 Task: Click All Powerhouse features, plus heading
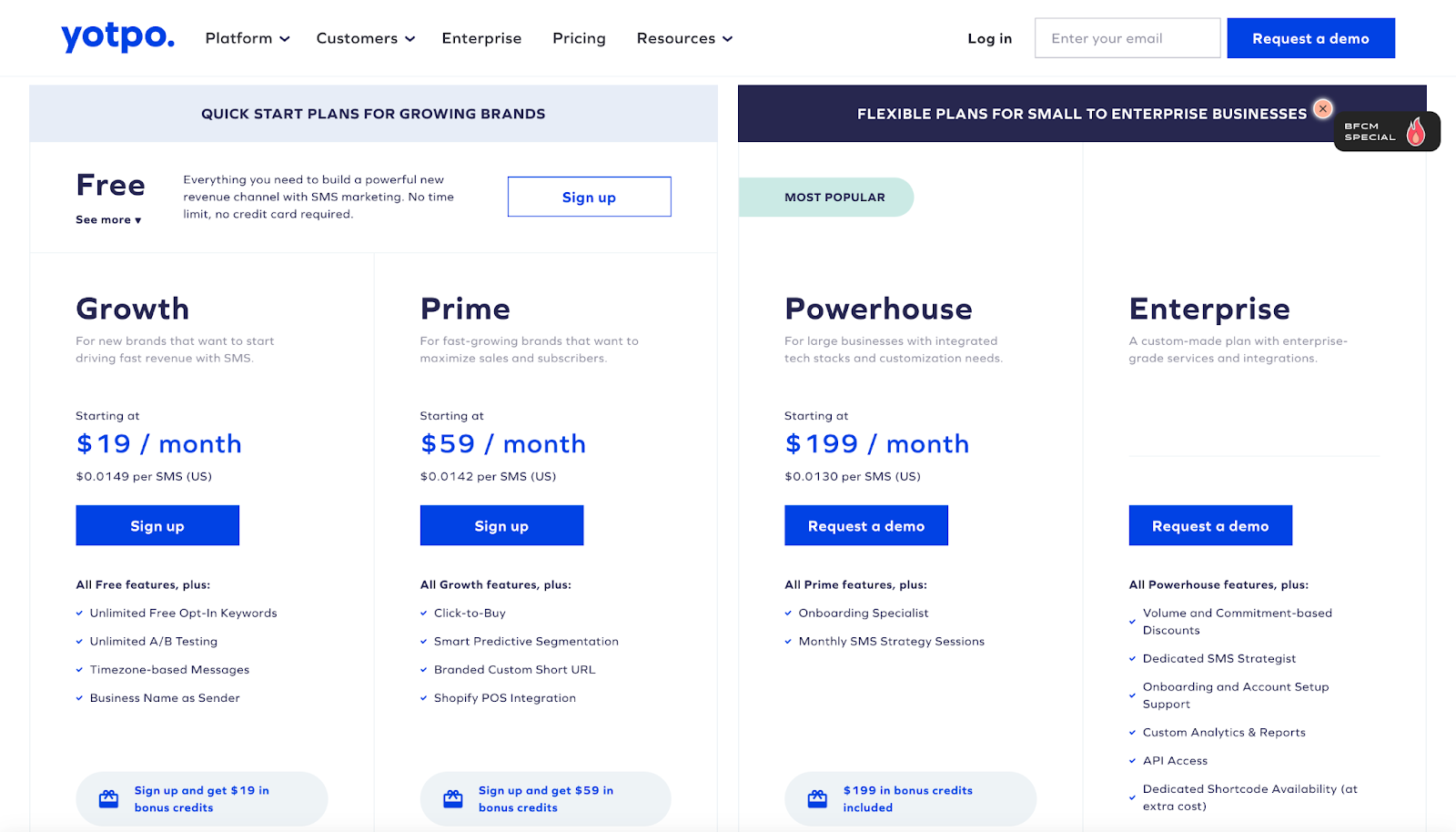pos(1218,584)
